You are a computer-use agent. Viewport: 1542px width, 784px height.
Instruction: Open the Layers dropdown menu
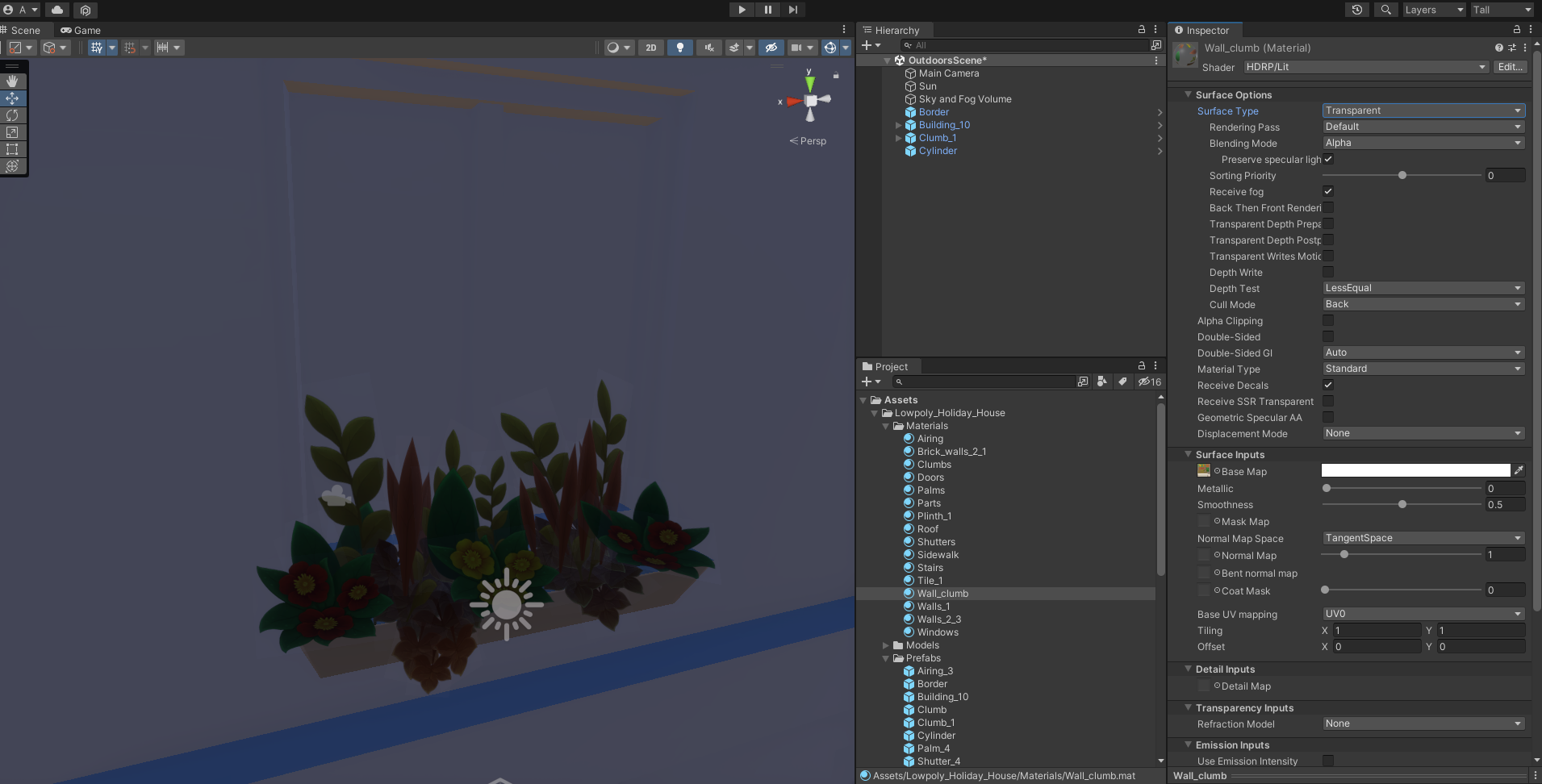1434,10
